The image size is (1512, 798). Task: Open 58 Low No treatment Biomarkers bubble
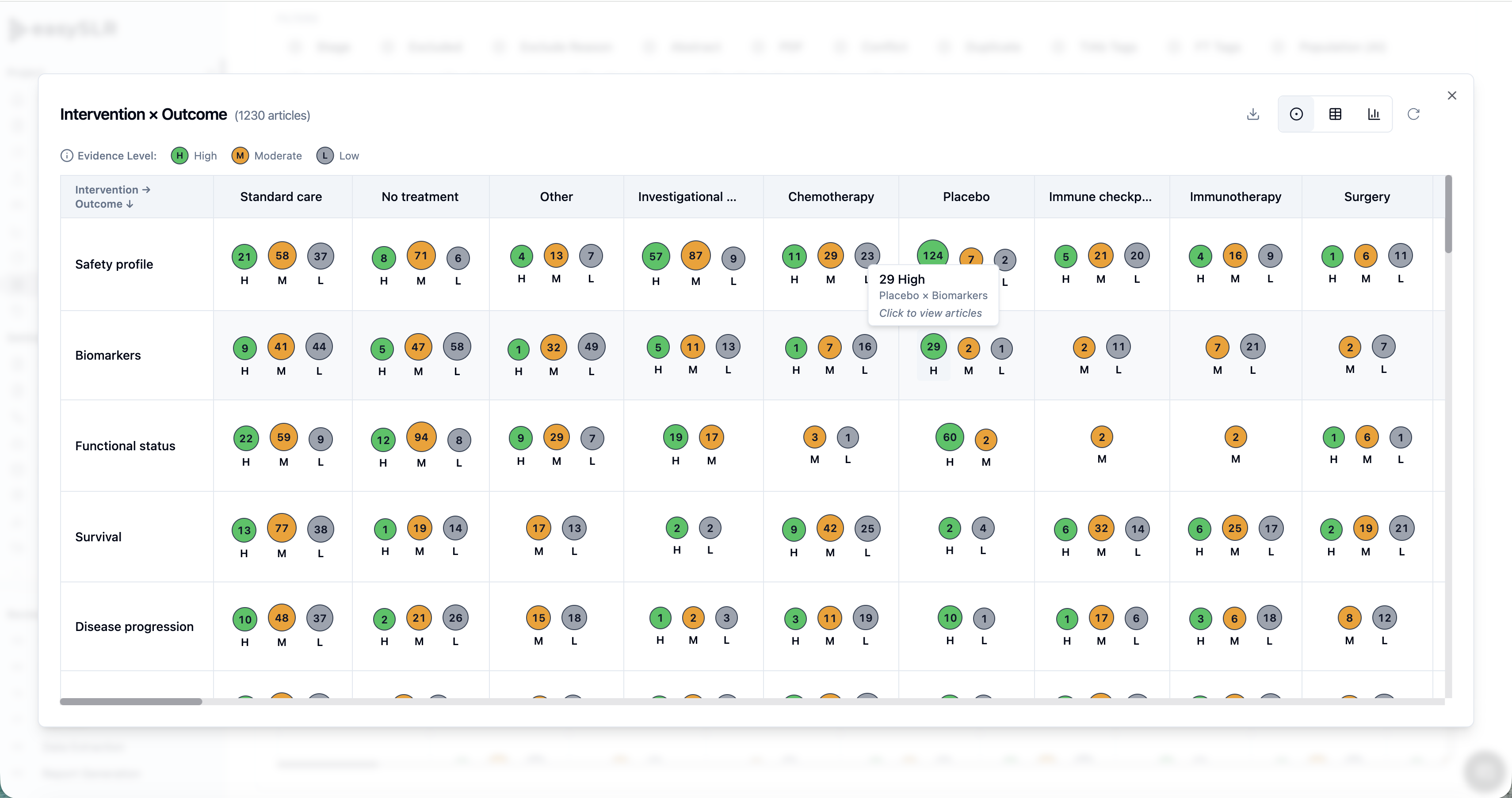[457, 347]
